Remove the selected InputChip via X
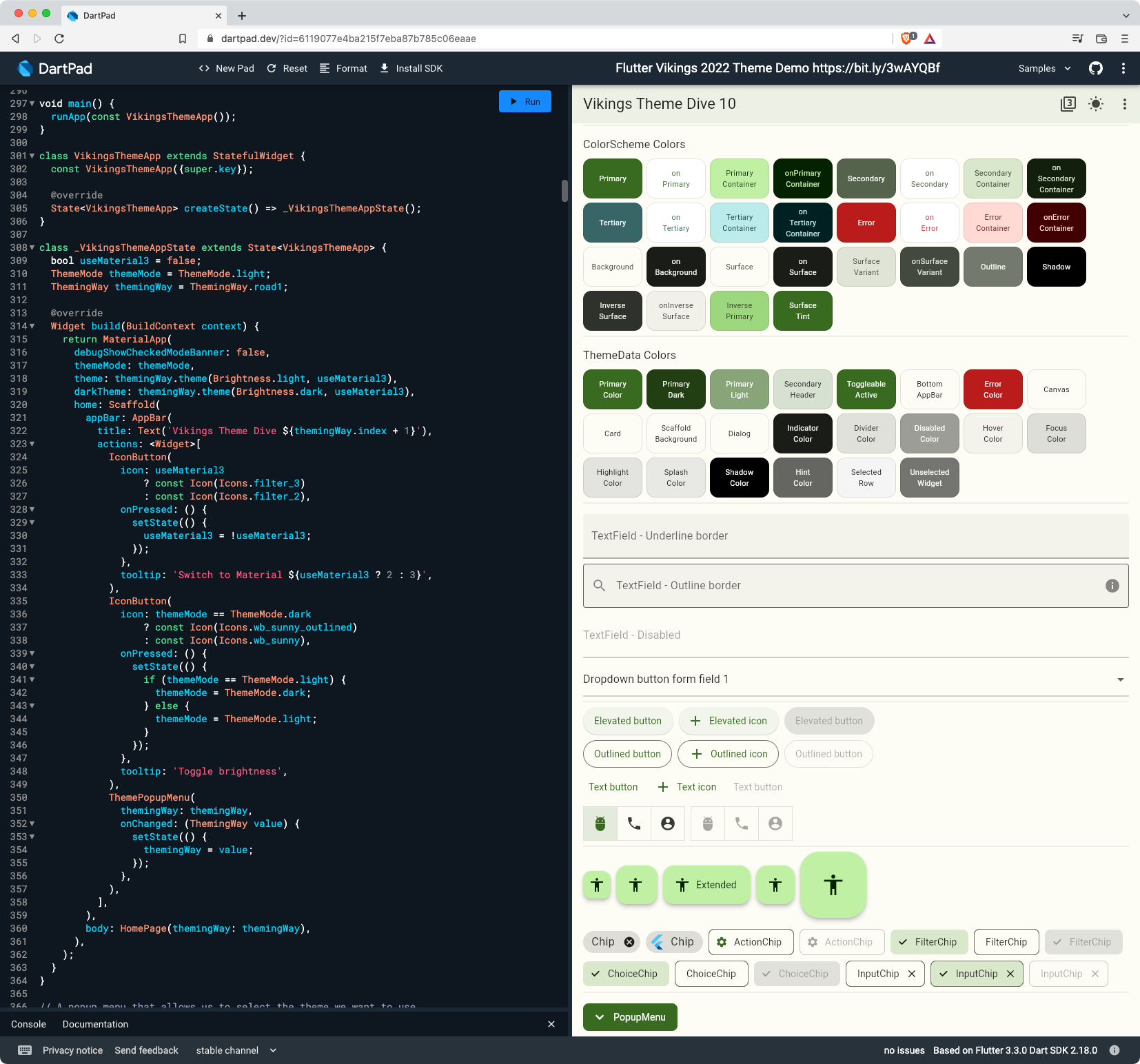 [x=1010, y=974]
